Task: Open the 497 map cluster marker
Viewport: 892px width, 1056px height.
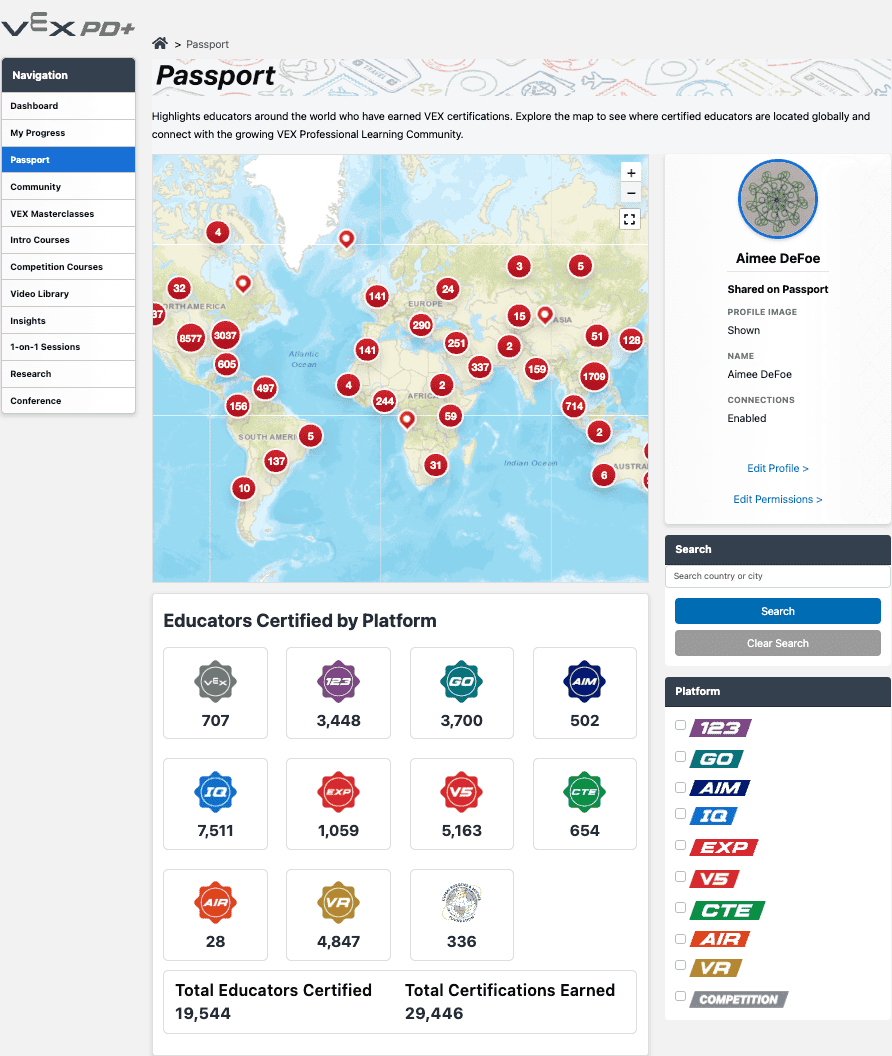Action: (x=265, y=388)
